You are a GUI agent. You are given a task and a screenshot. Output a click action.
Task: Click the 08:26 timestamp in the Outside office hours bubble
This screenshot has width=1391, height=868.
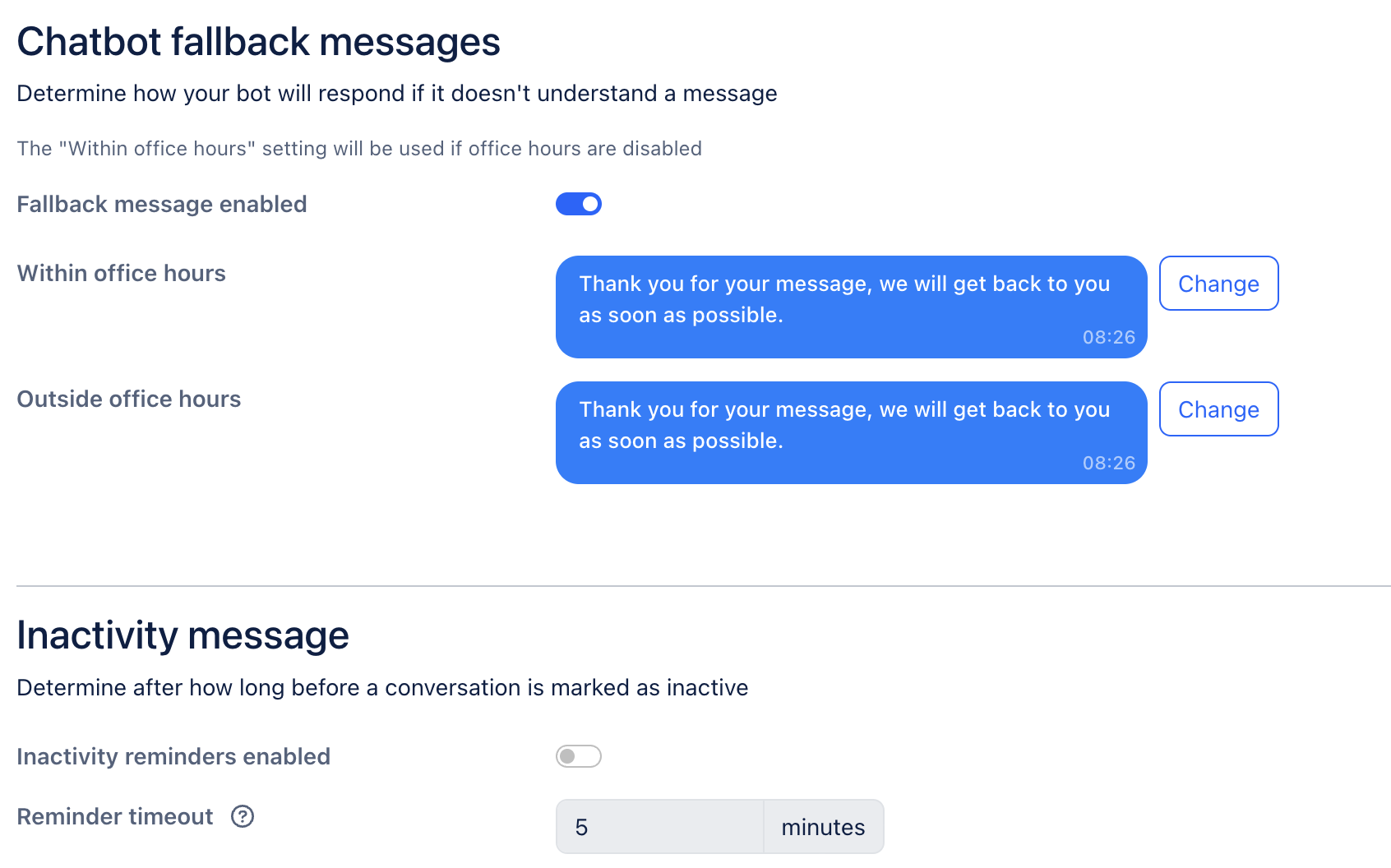tap(1108, 463)
